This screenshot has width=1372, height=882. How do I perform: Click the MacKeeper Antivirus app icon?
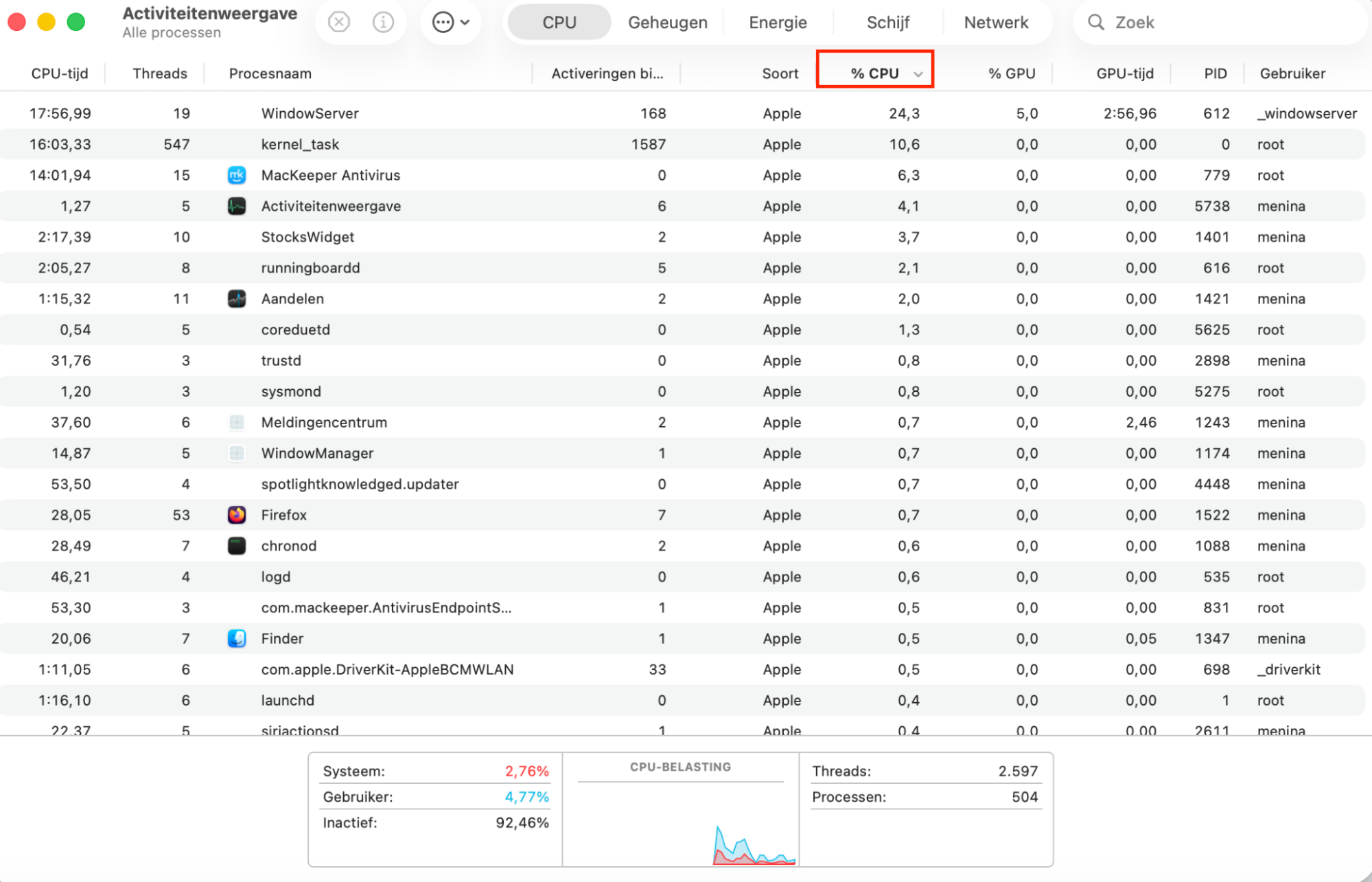237,175
